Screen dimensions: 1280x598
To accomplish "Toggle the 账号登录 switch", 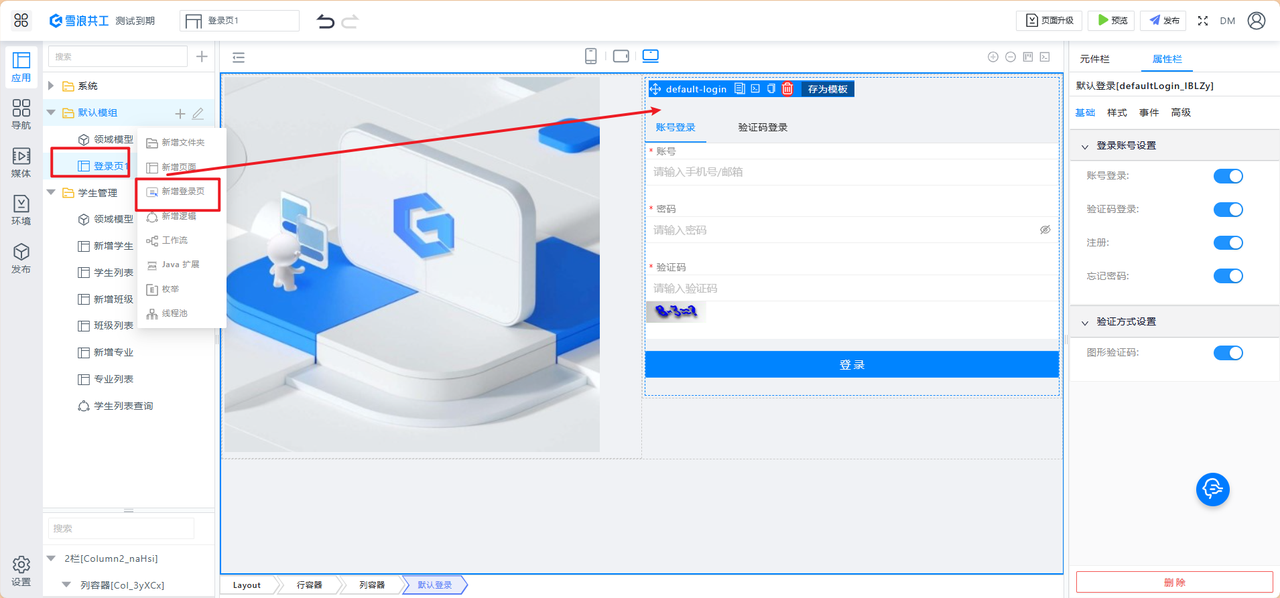I will tap(1228, 176).
